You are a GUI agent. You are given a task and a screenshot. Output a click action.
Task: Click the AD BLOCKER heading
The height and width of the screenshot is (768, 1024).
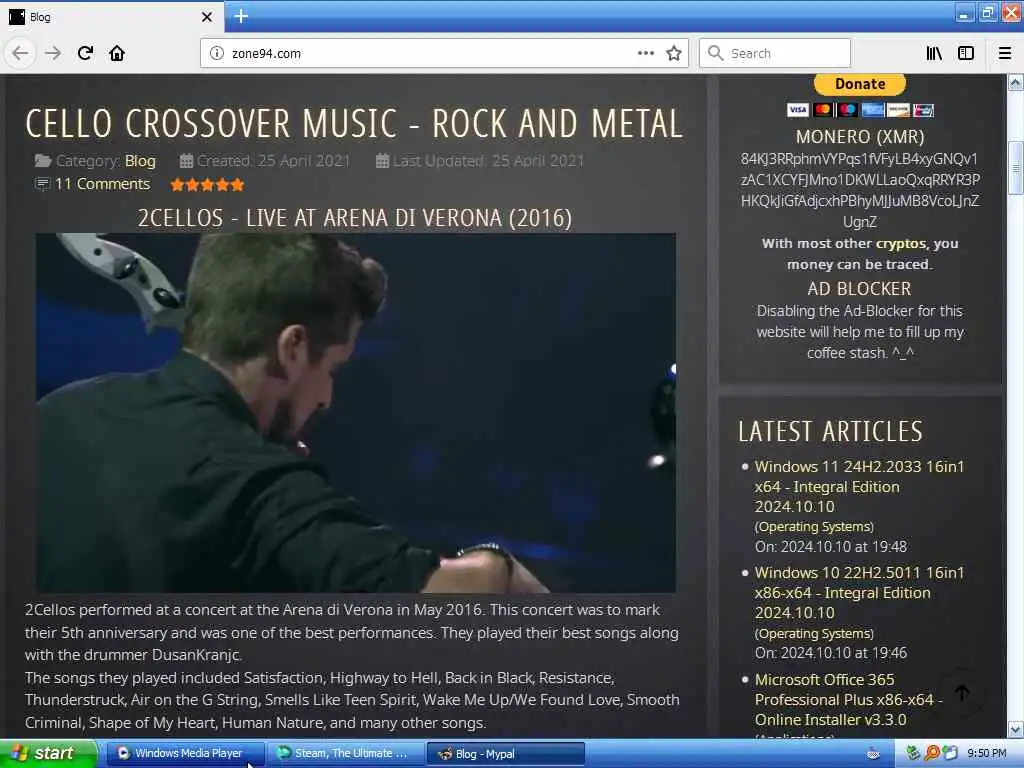pyautogui.click(x=859, y=289)
